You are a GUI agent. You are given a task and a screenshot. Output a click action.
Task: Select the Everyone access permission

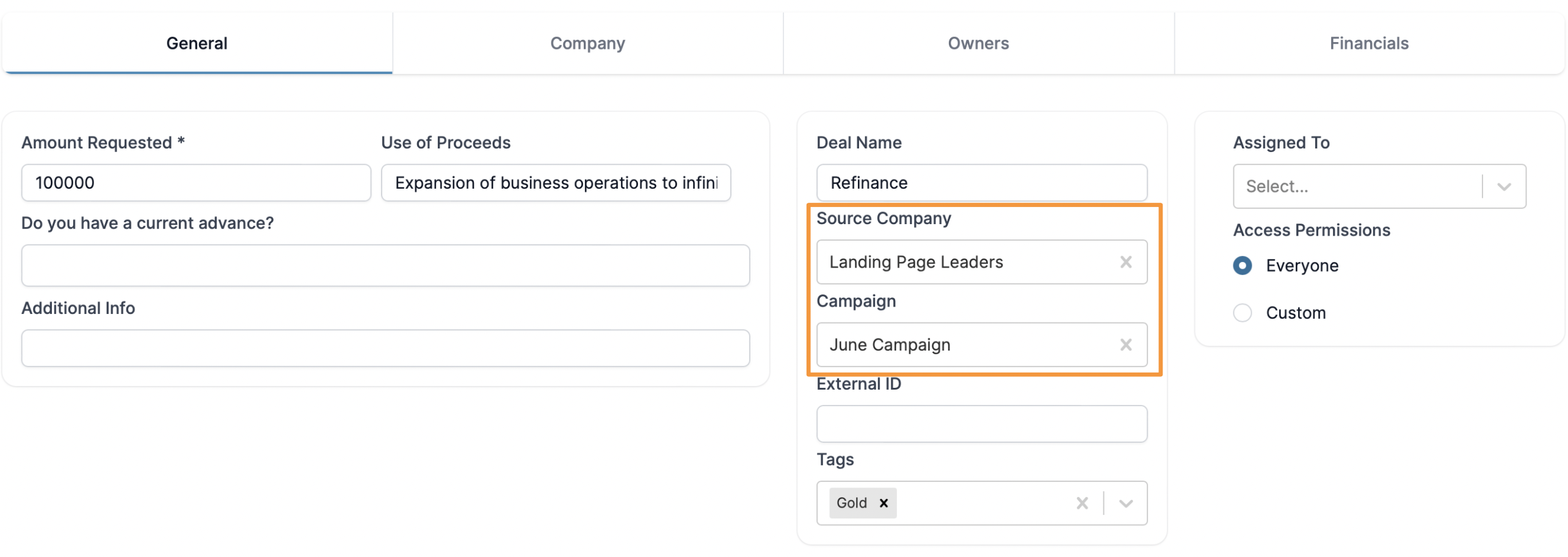point(1242,266)
